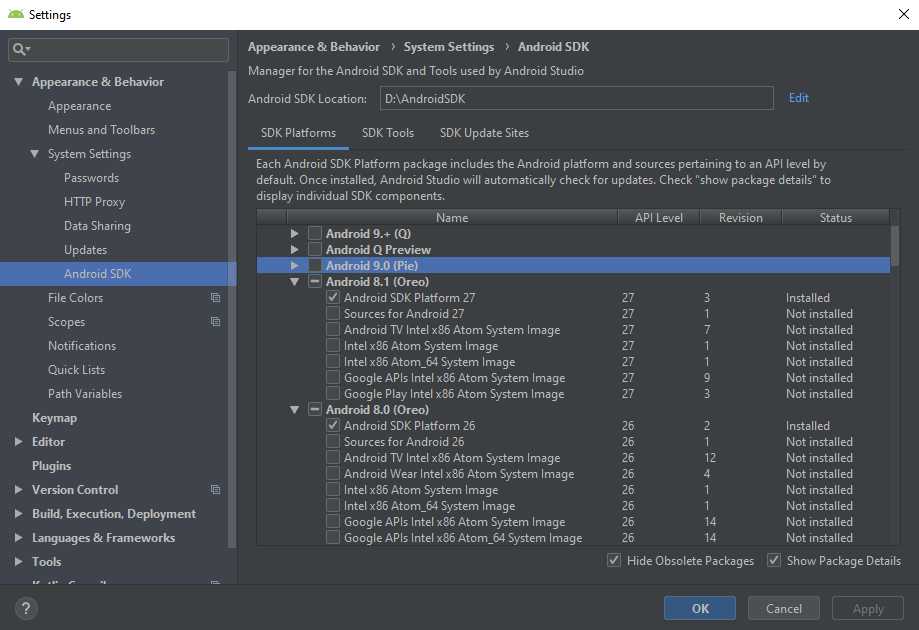Click the Edit link for SDK location
Screen dimensions: 919x630
tap(798, 98)
